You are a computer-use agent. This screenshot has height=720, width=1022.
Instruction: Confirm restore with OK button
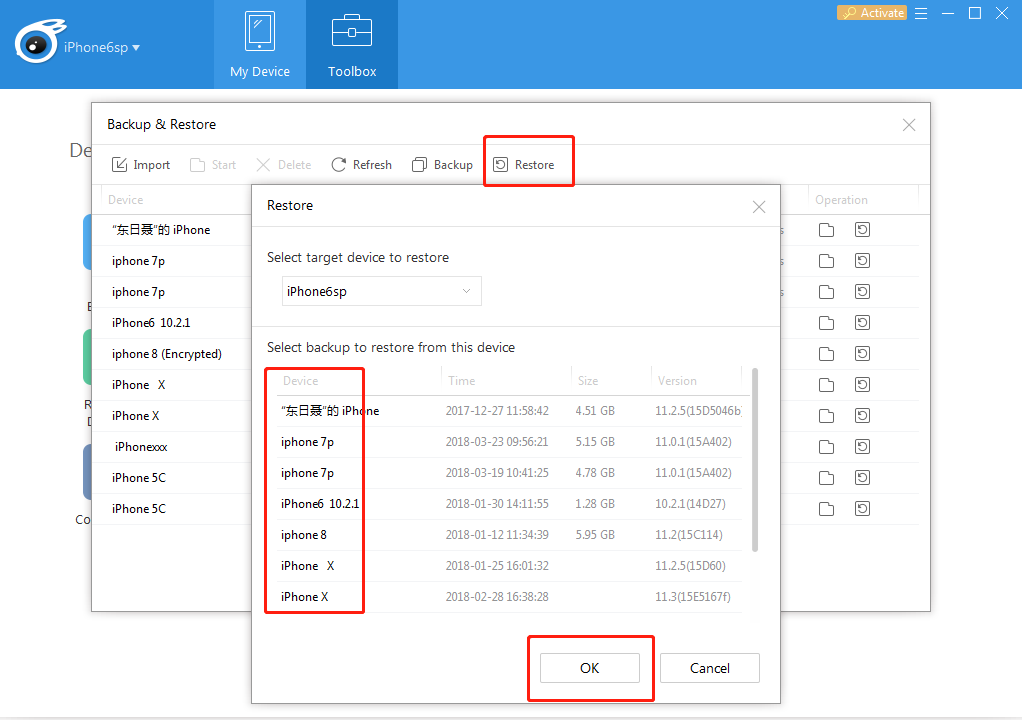point(590,668)
